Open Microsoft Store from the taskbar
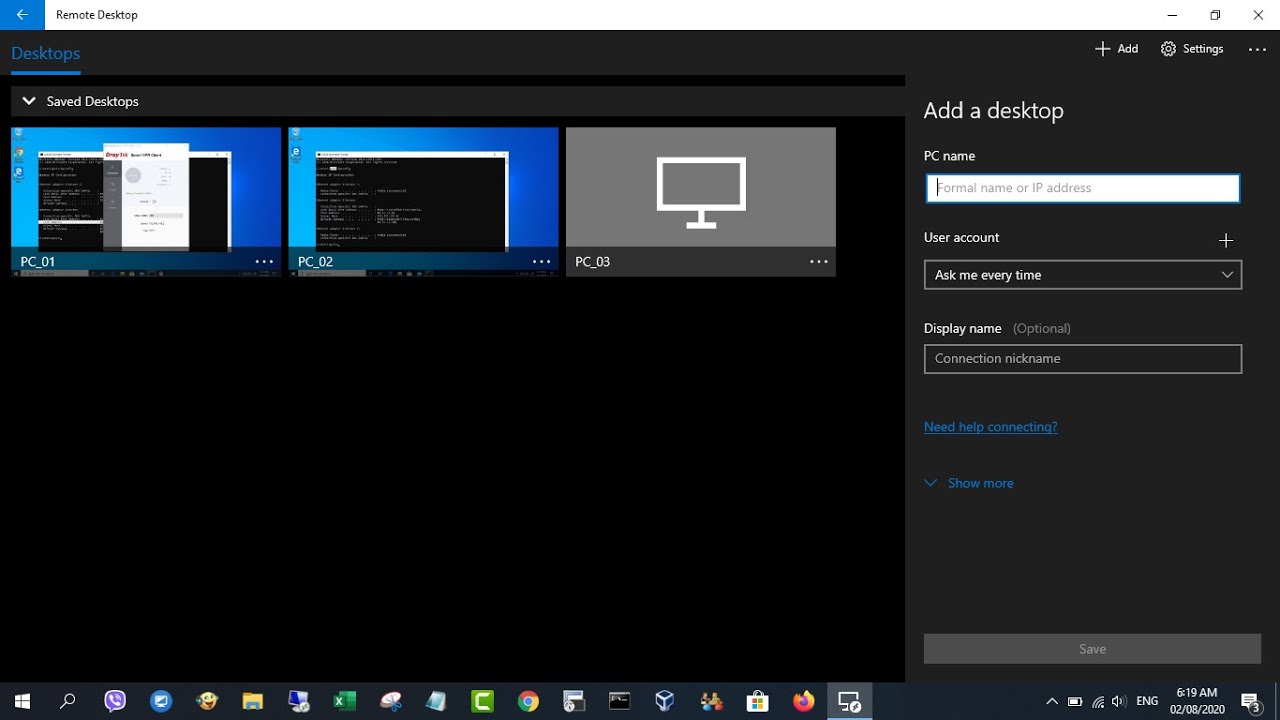The image size is (1280, 720). tap(757, 701)
